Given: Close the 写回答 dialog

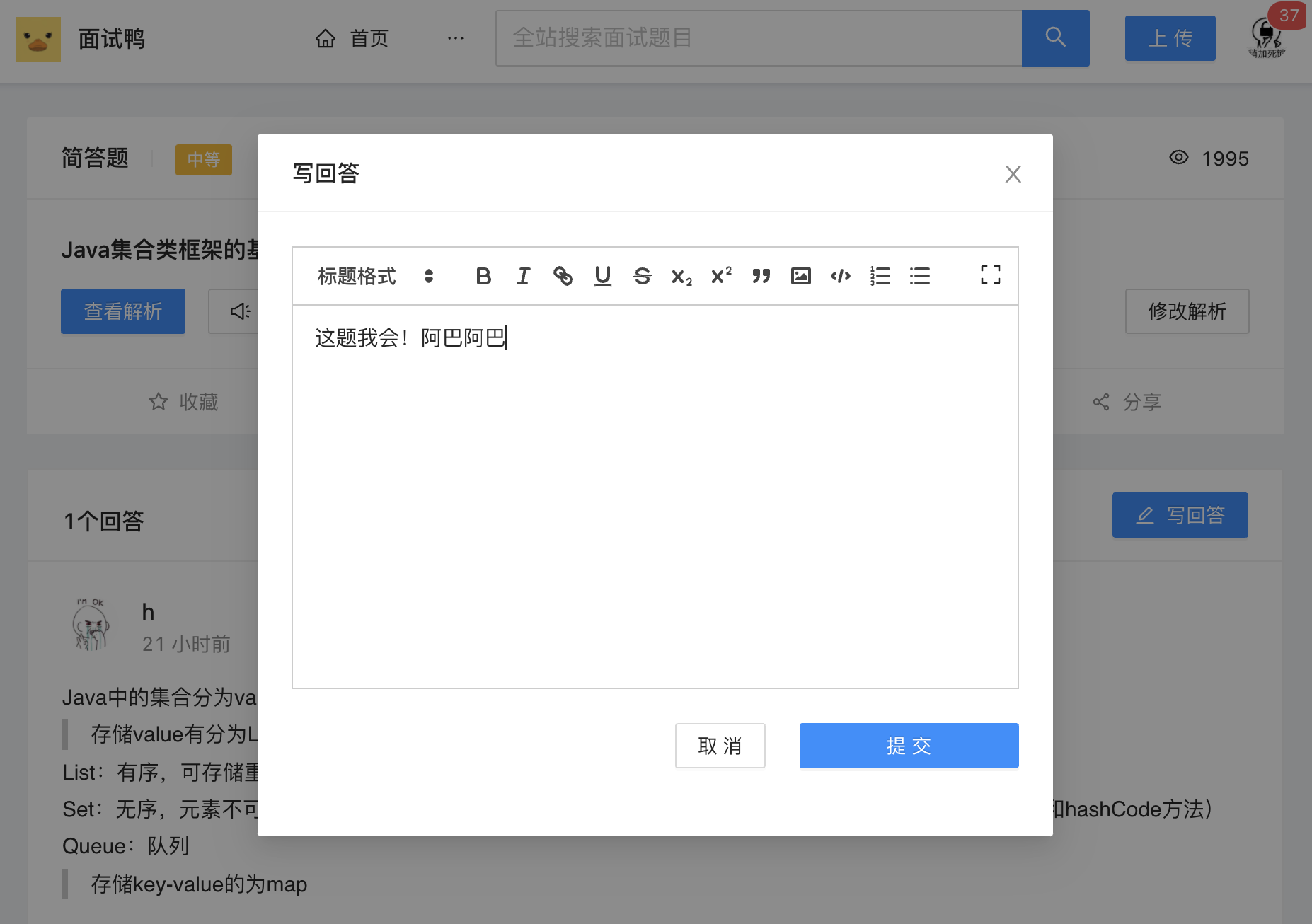Looking at the screenshot, I should (x=1013, y=174).
